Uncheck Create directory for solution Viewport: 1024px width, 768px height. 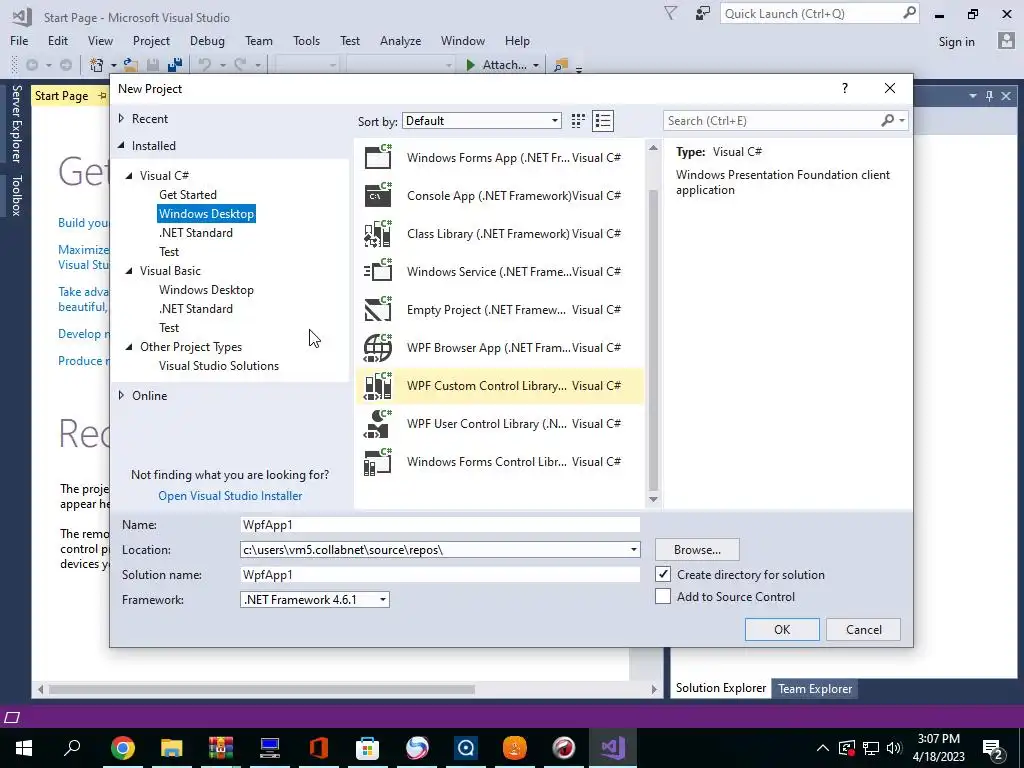pyautogui.click(x=663, y=574)
